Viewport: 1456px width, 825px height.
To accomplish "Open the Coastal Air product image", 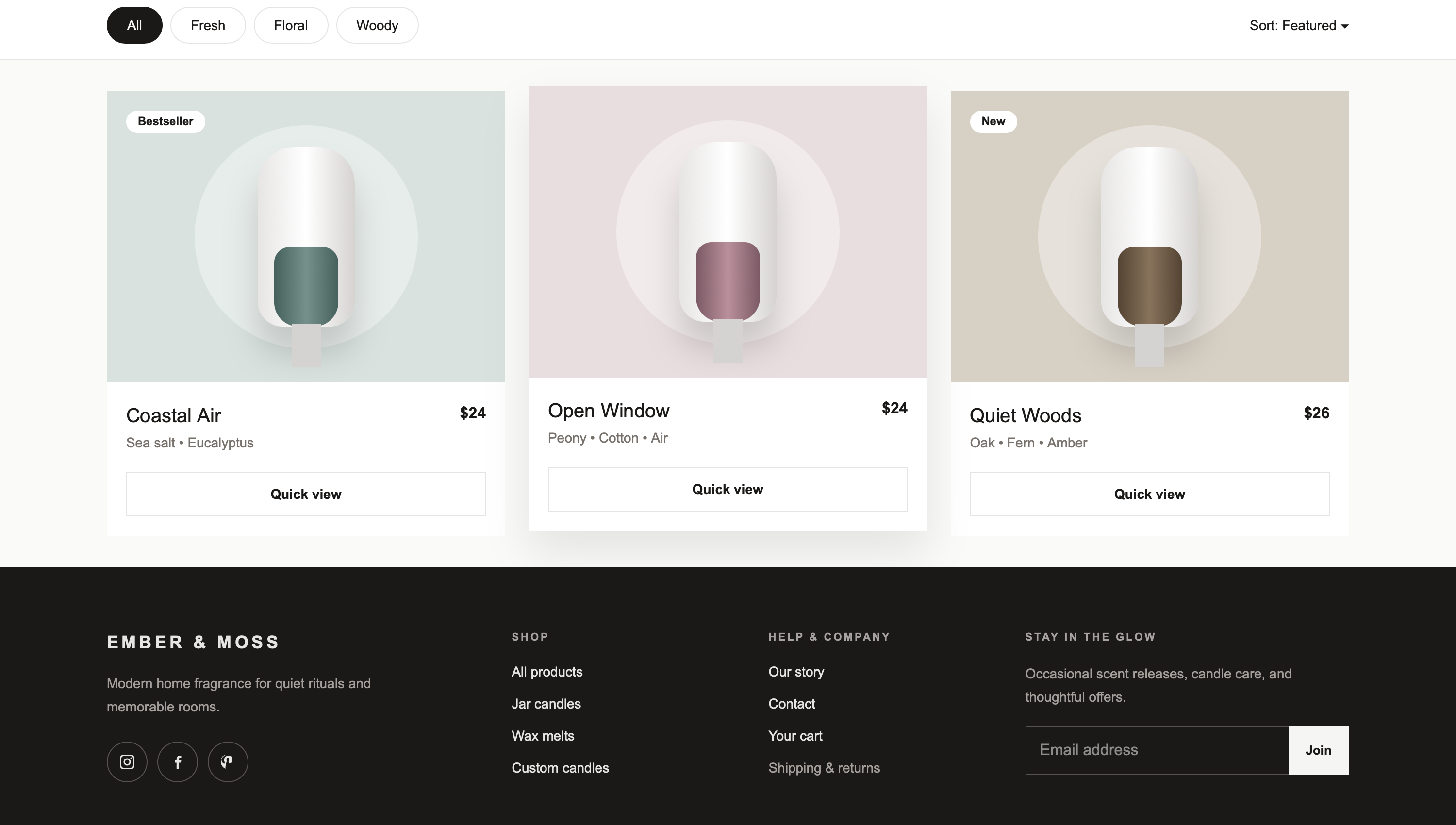I will click(x=306, y=237).
